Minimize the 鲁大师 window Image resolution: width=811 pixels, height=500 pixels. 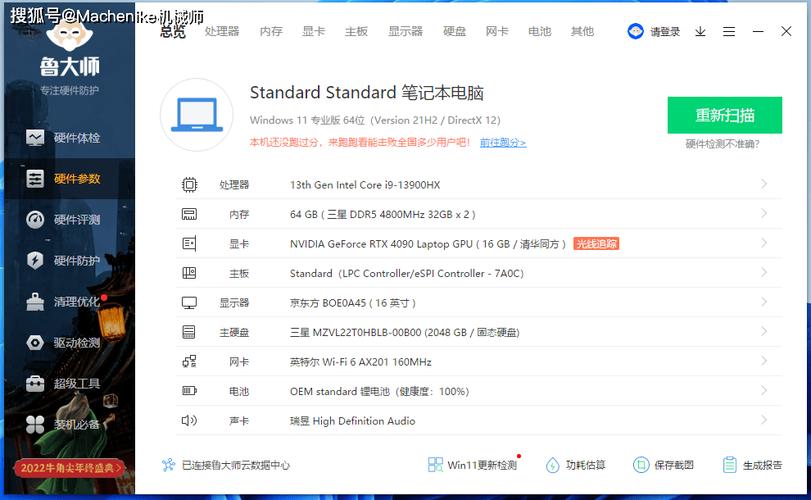[758, 32]
